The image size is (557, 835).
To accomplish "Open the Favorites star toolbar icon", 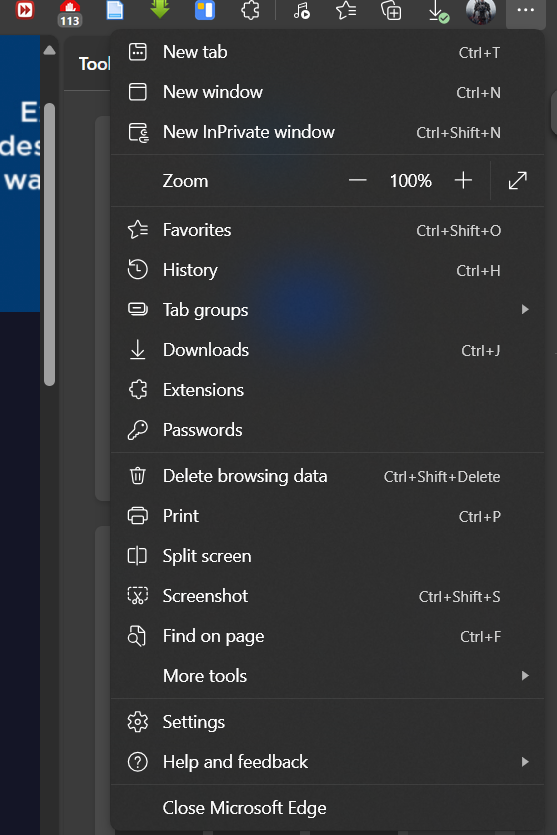I will tap(346, 10).
